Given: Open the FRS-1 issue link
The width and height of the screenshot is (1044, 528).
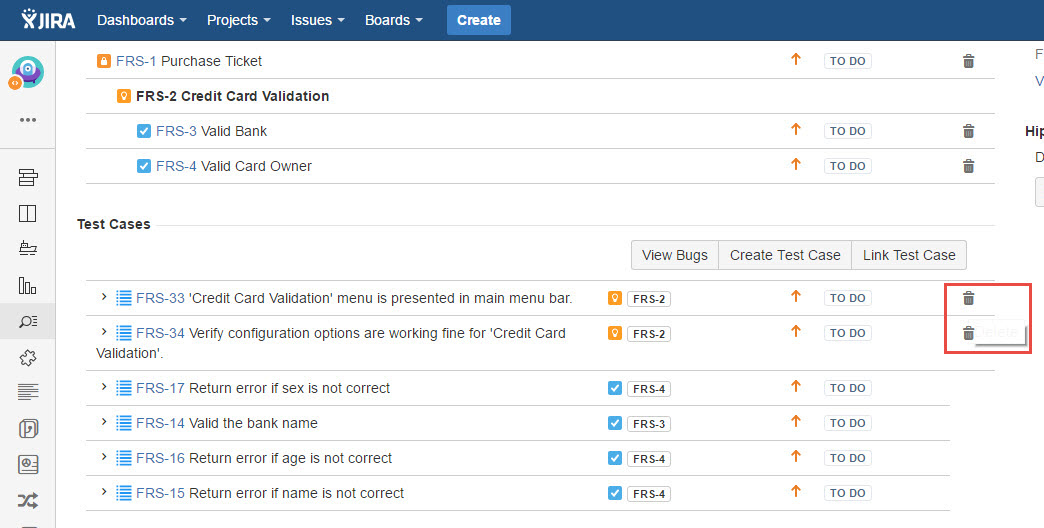Looking at the screenshot, I should click(x=136, y=61).
